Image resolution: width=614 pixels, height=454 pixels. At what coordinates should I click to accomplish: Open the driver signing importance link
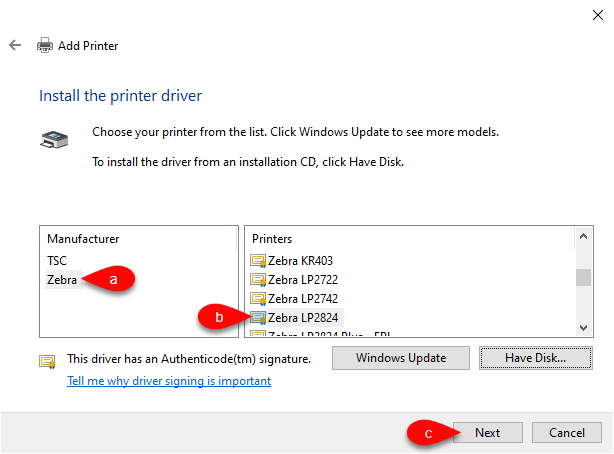(x=169, y=381)
